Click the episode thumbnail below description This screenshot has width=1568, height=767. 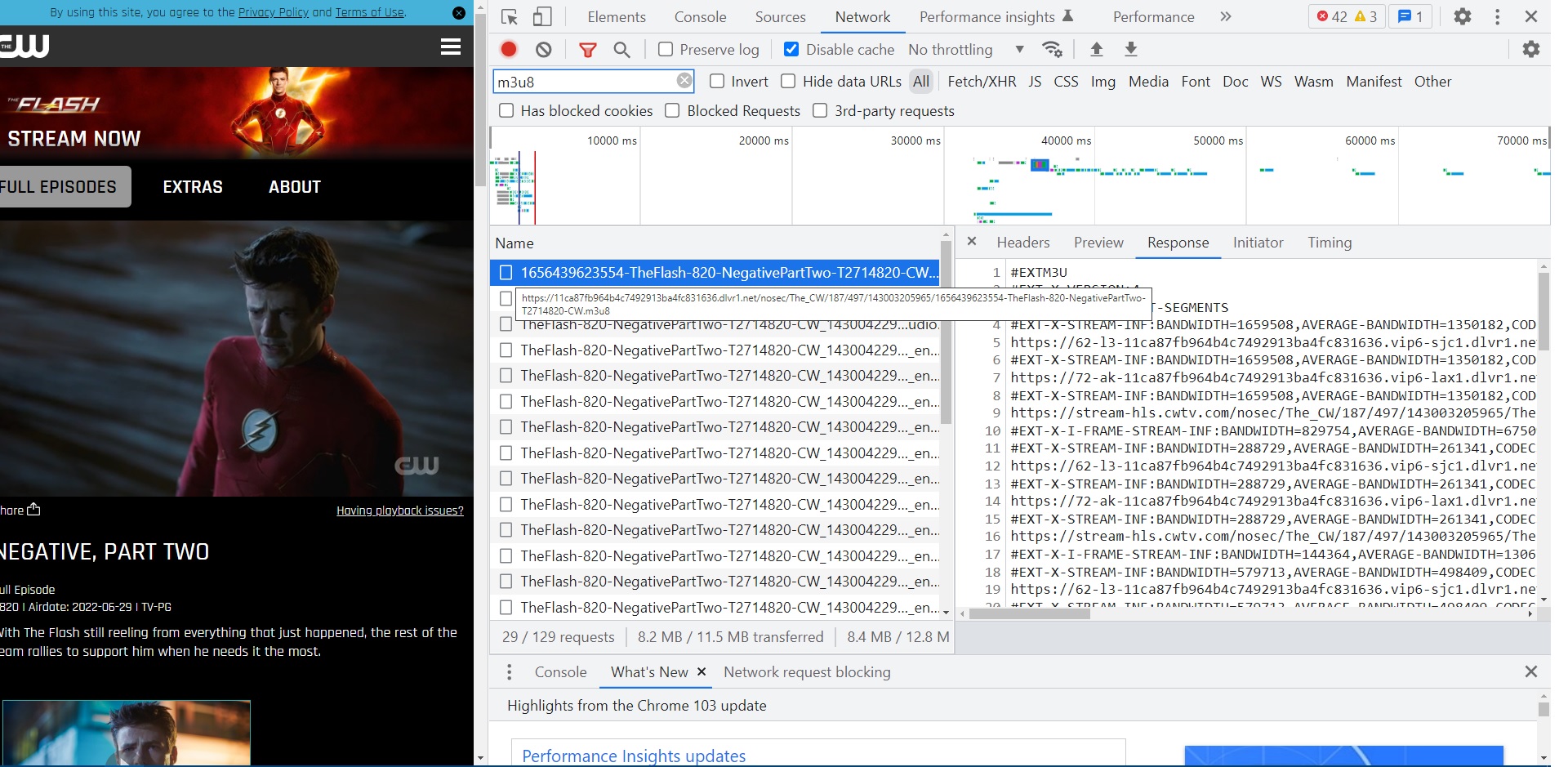coord(126,733)
